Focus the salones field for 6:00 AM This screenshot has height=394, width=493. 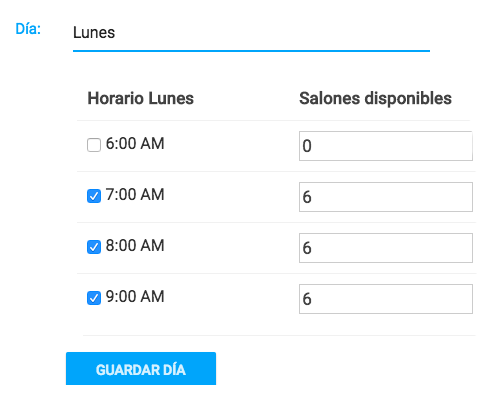[386, 146]
